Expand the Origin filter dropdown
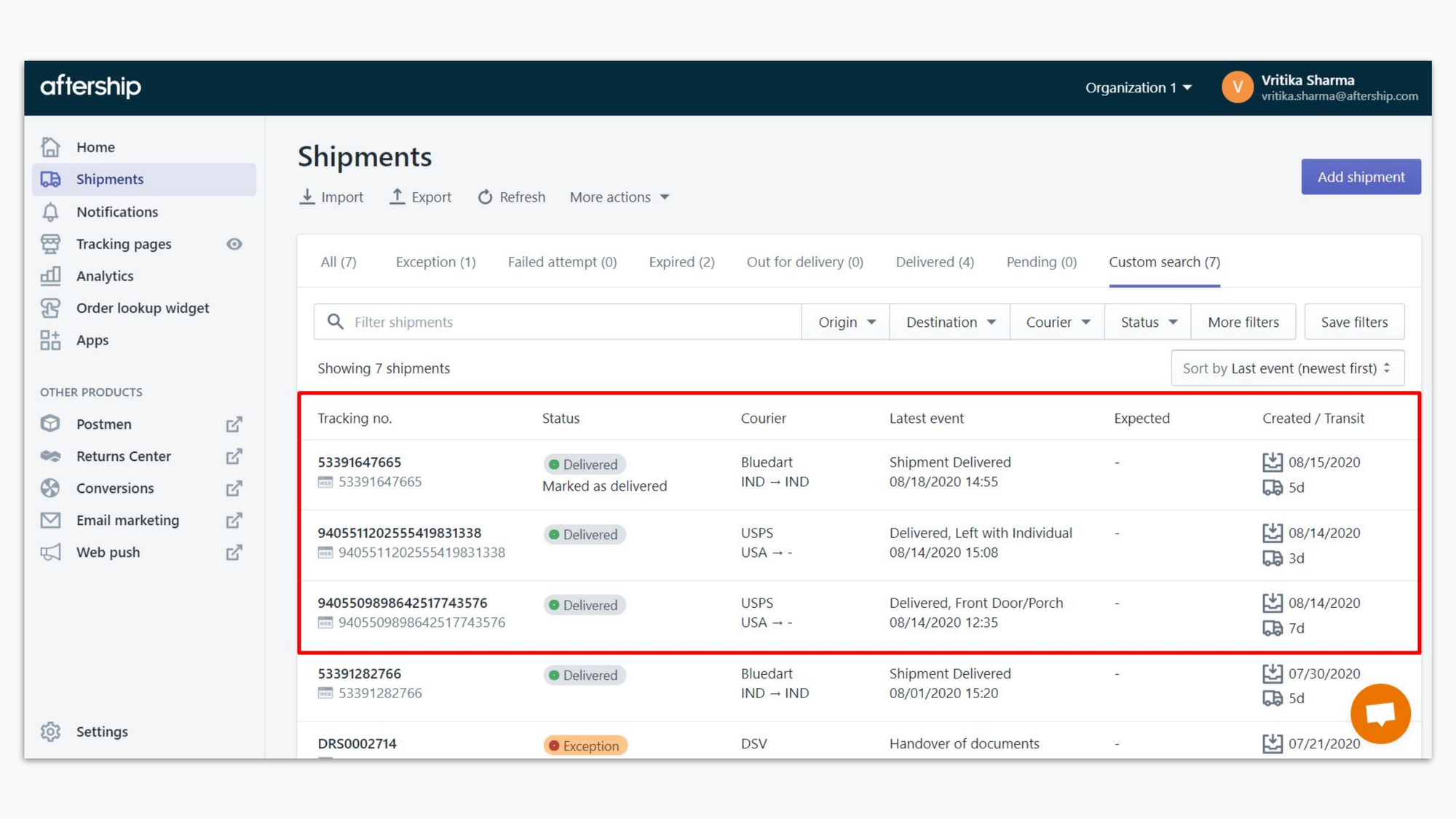Image resolution: width=1456 pixels, height=819 pixels. tap(846, 322)
